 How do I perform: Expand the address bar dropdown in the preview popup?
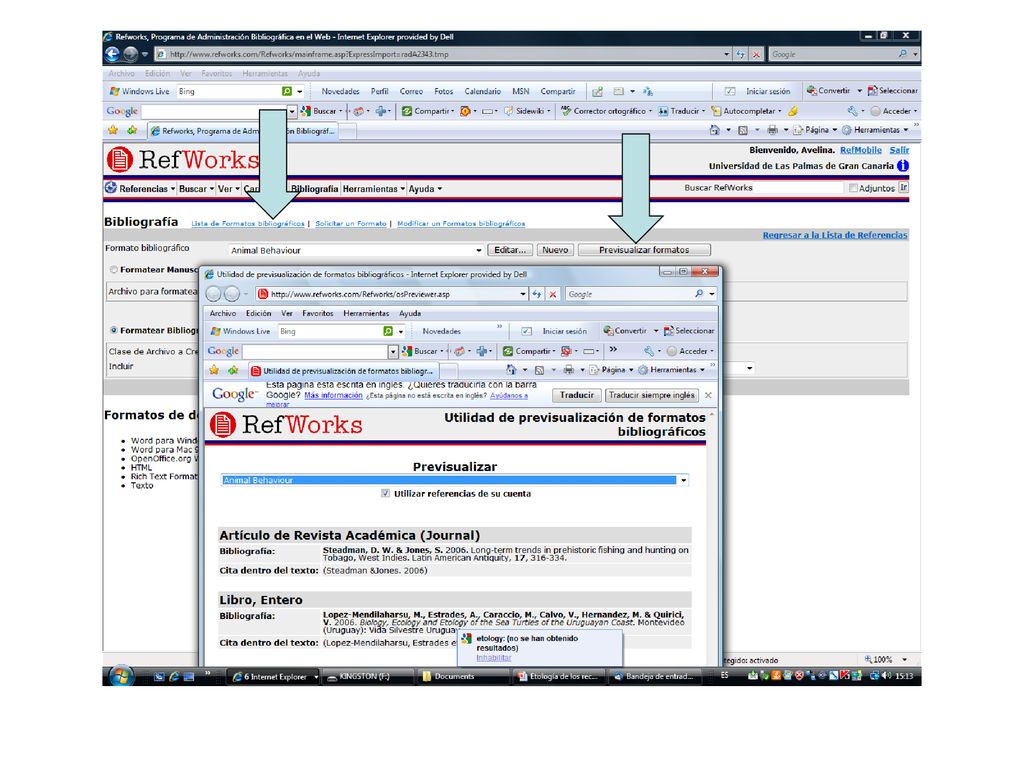click(523, 294)
